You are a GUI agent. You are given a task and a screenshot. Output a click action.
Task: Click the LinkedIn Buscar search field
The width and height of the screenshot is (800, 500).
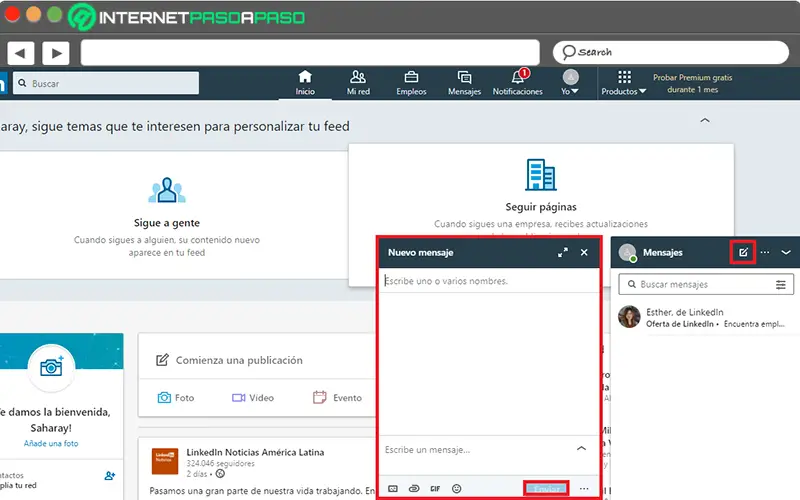click(106, 83)
